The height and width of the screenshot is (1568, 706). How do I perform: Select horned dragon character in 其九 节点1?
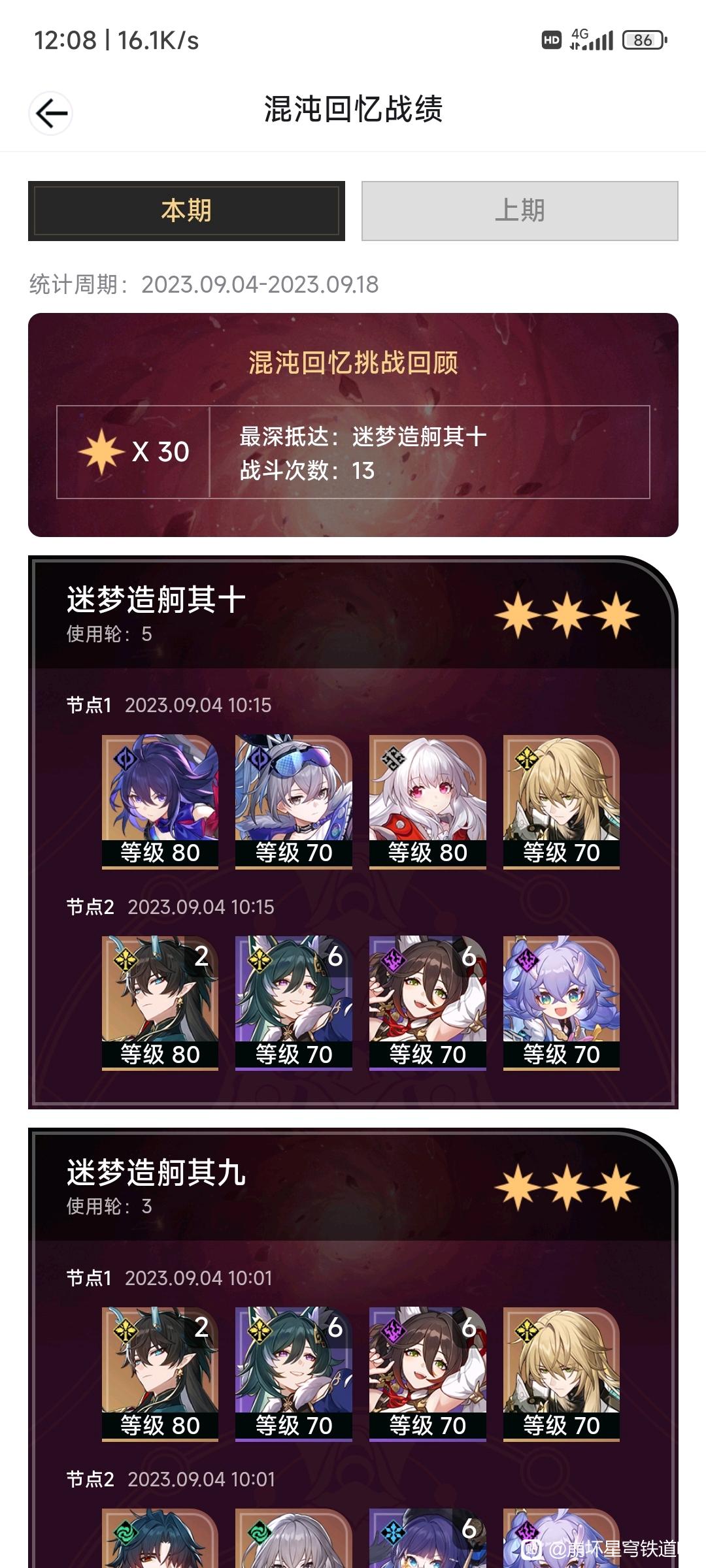(x=160, y=1374)
